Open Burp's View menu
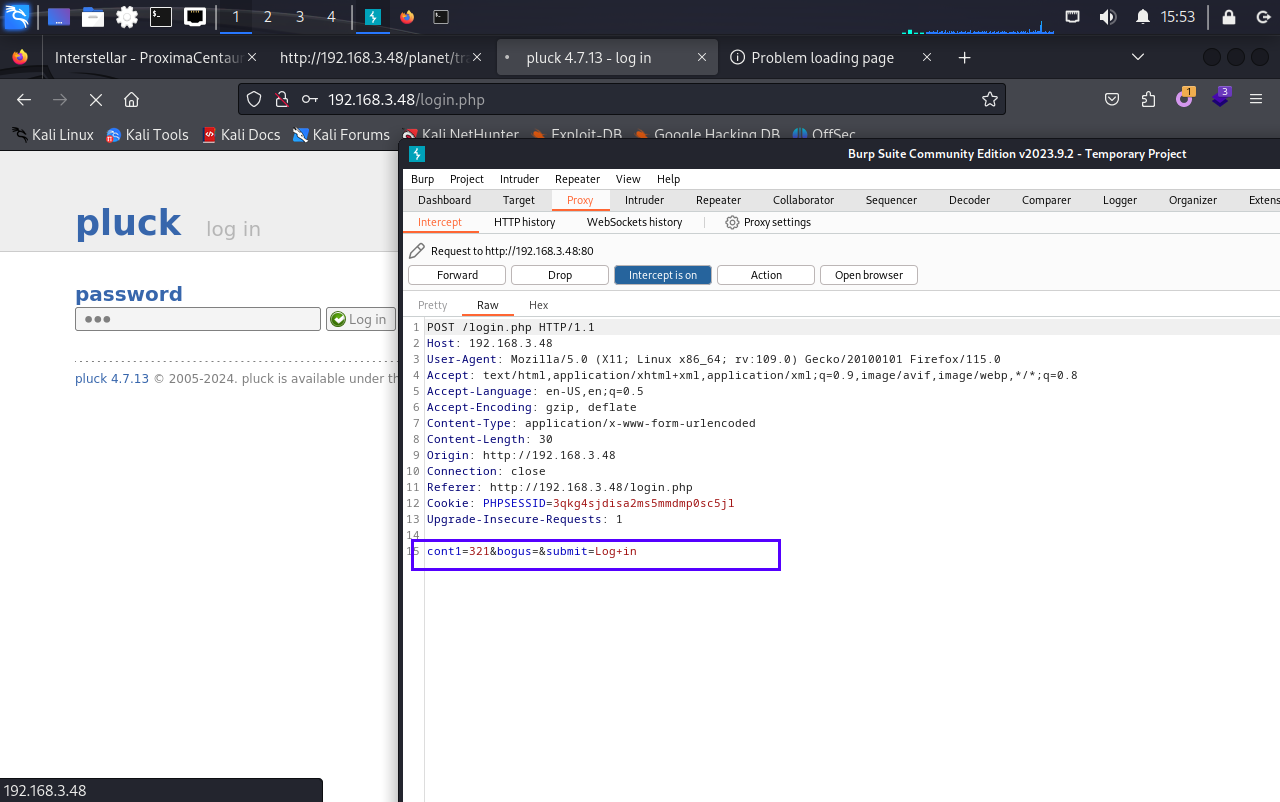The height and width of the screenshot is (802, 1280). point(628,179)
